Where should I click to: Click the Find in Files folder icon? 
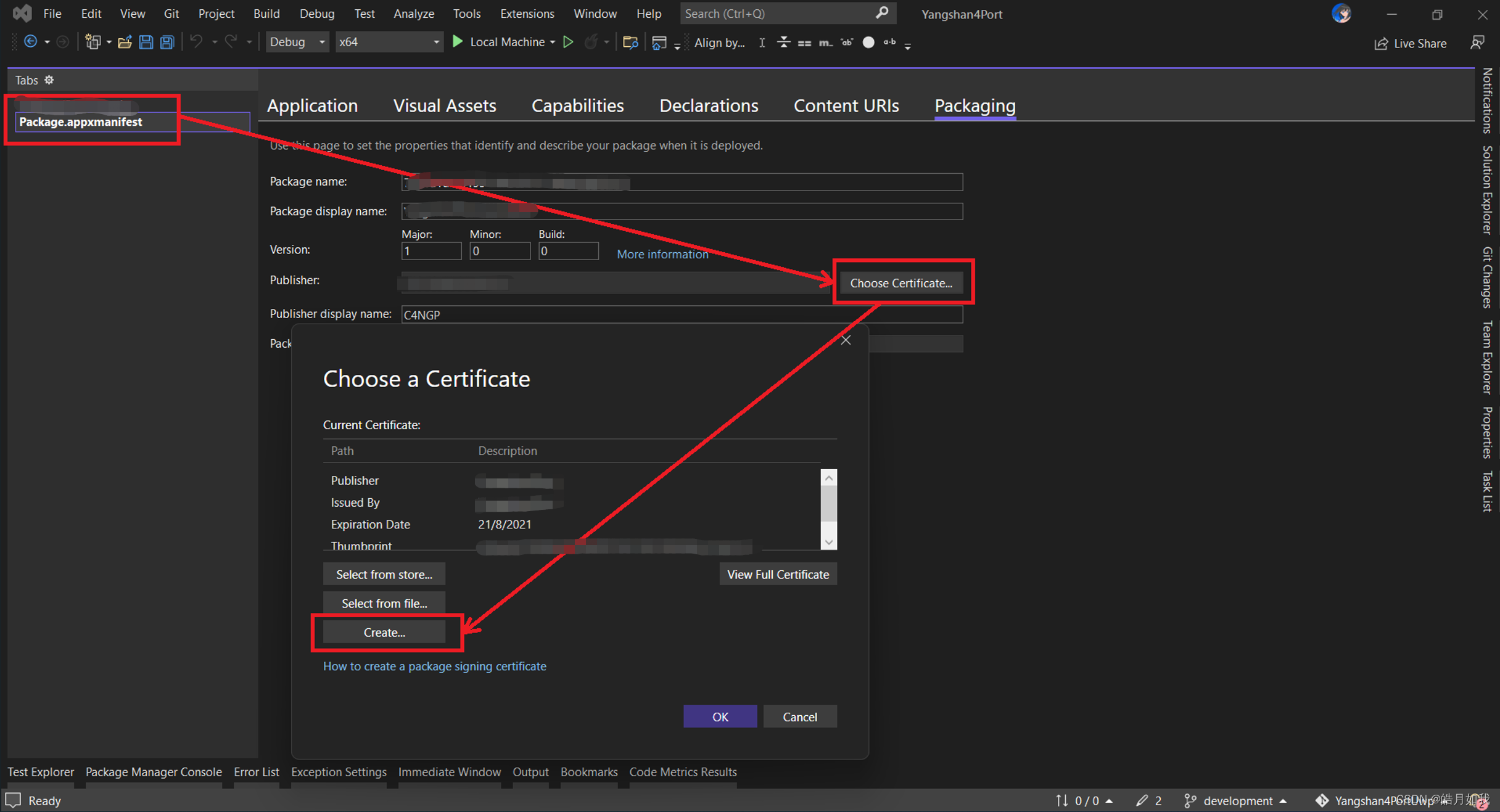point(630,42)
